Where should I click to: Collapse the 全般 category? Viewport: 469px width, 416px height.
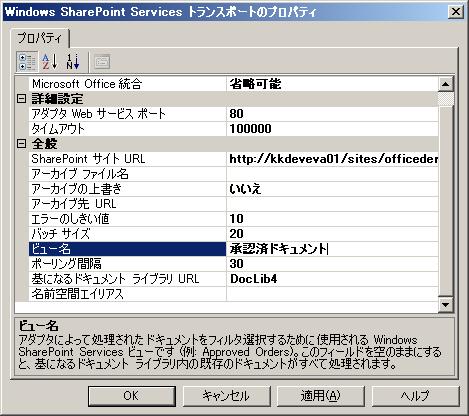tap(21, 144)
